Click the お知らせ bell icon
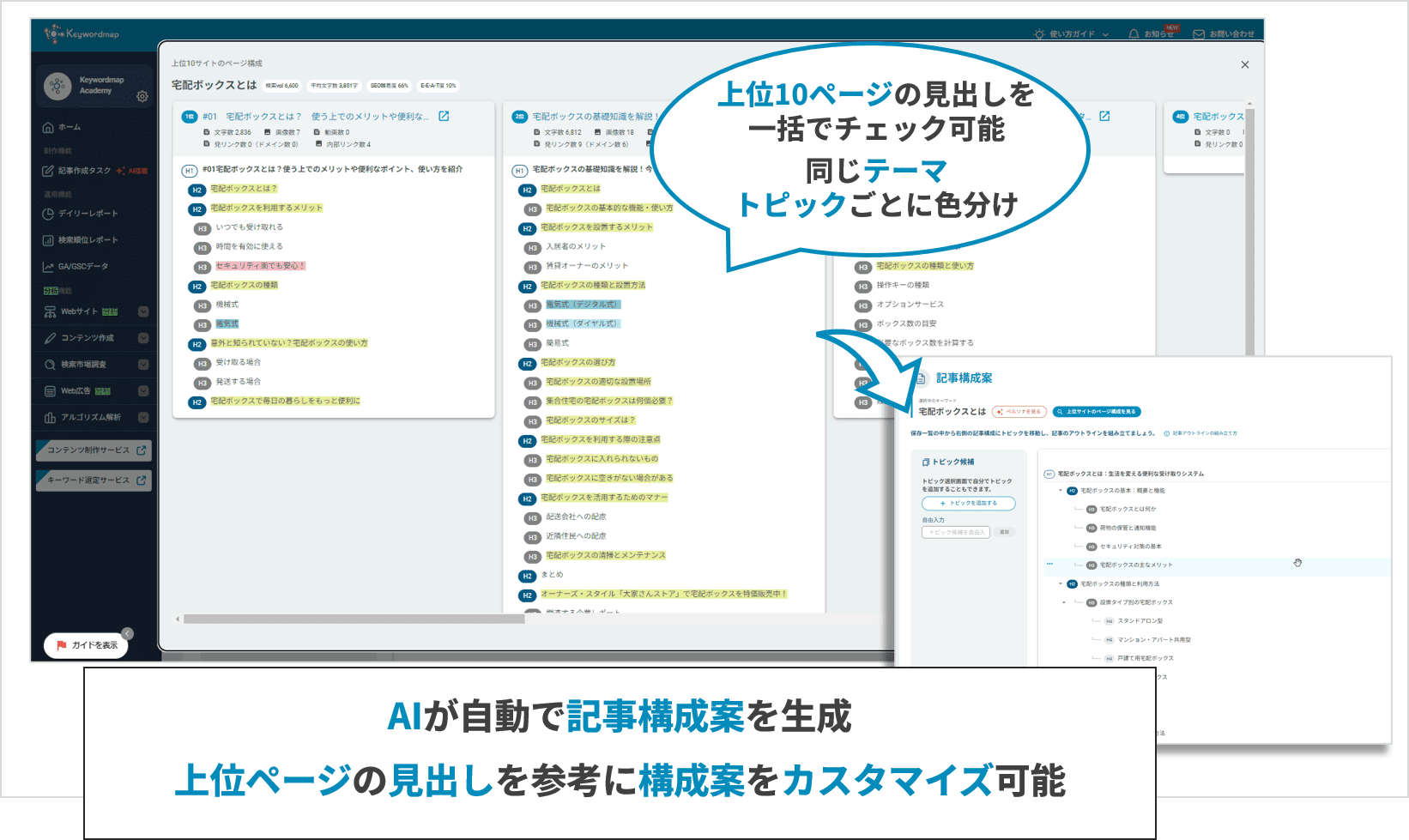Image resolution: width=1409 pixels, height=840 pixels. [1134, 34]
